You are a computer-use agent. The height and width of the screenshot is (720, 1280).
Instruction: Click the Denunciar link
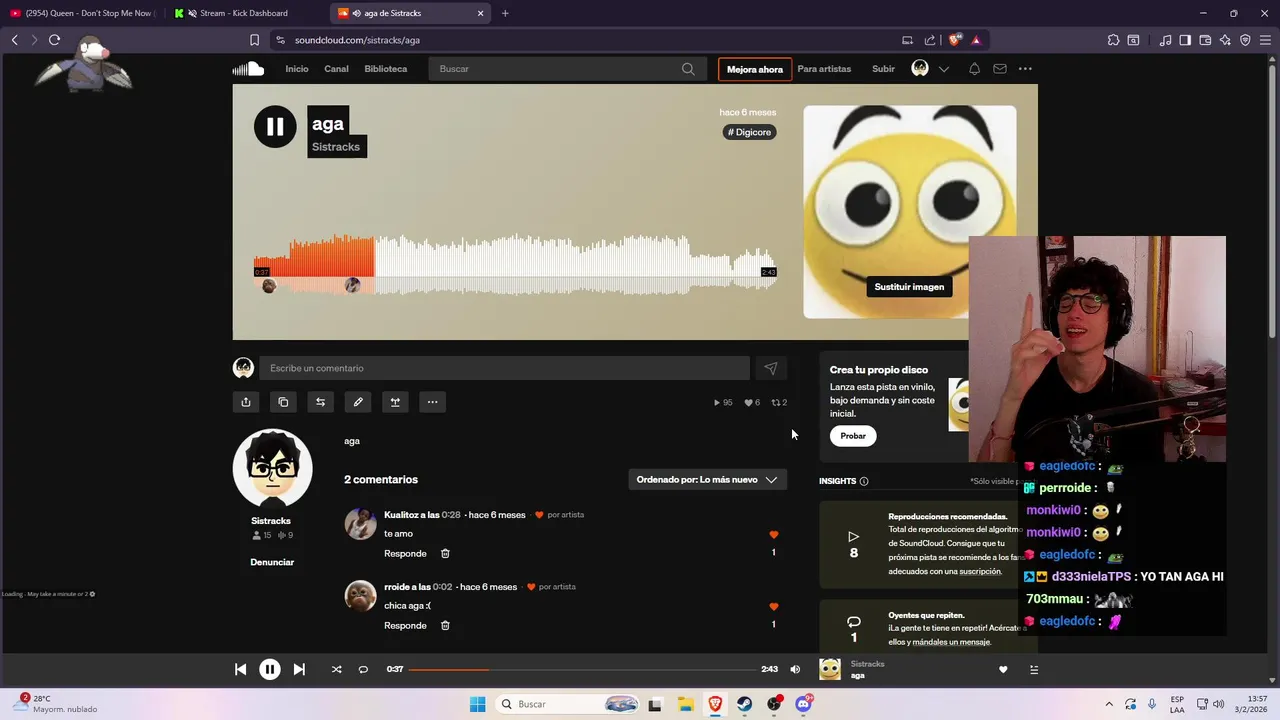click(x=272, y=562)
